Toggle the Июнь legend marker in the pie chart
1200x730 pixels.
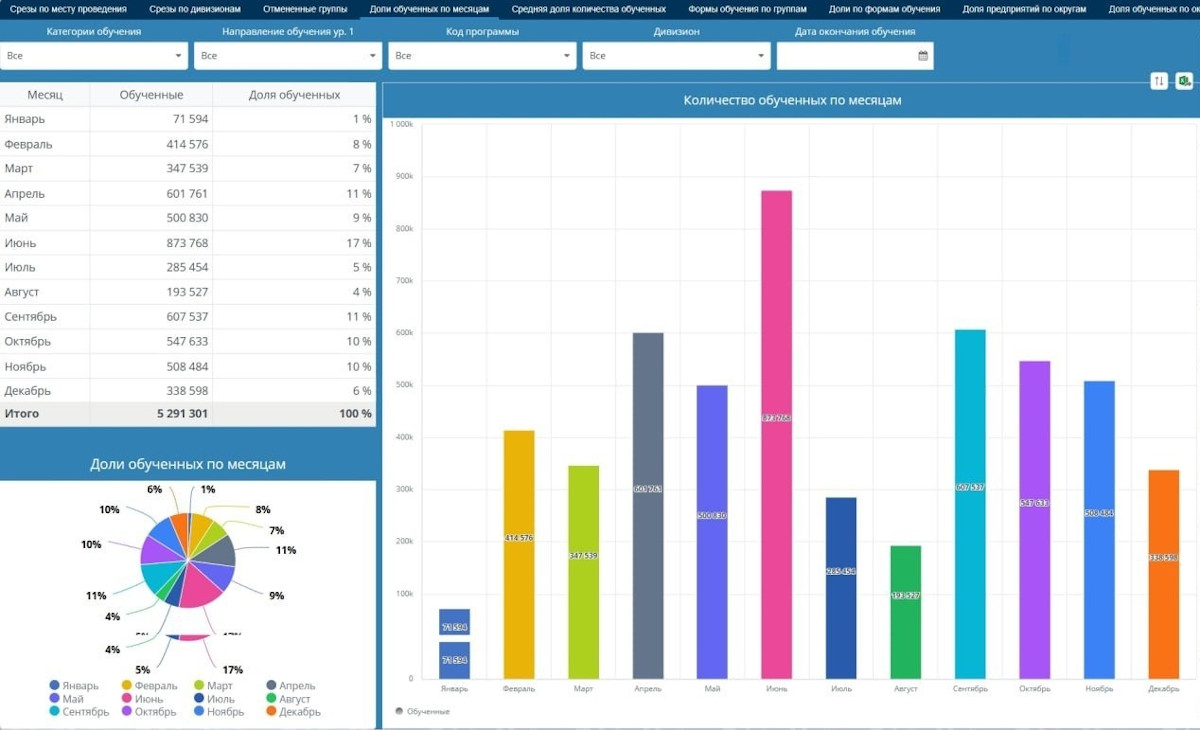pyautogui.click(x=127, y=699)
